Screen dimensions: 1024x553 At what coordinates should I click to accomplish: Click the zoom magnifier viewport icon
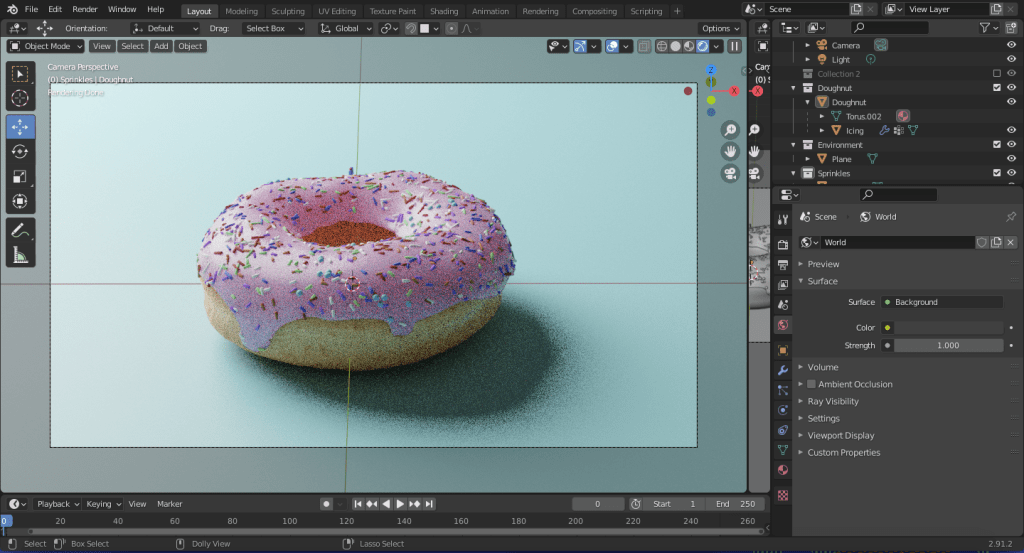[730, 130]
